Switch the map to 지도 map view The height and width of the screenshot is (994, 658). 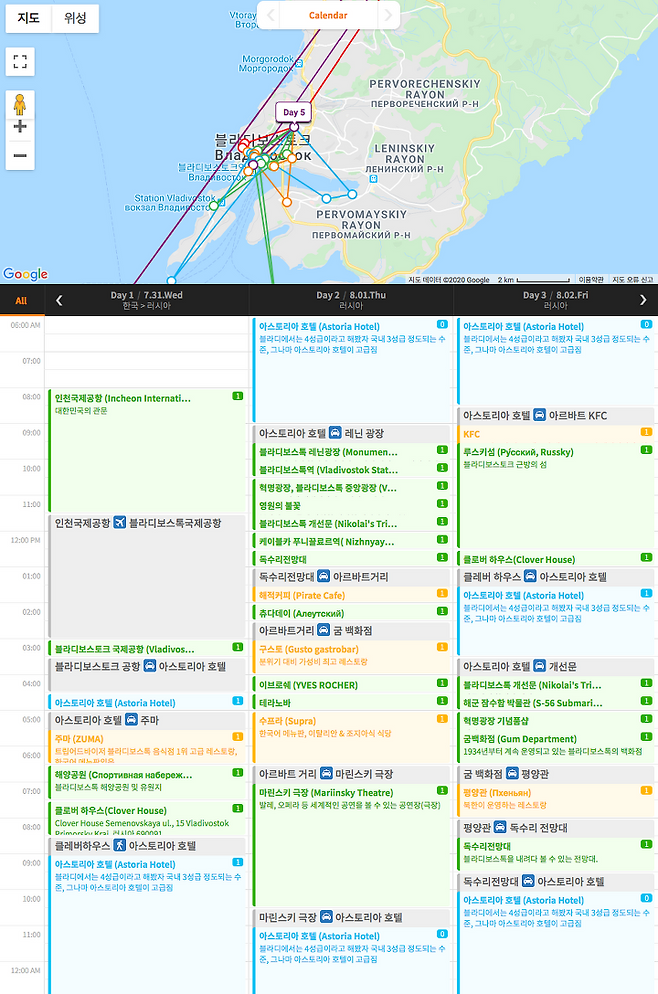[29, 18]
